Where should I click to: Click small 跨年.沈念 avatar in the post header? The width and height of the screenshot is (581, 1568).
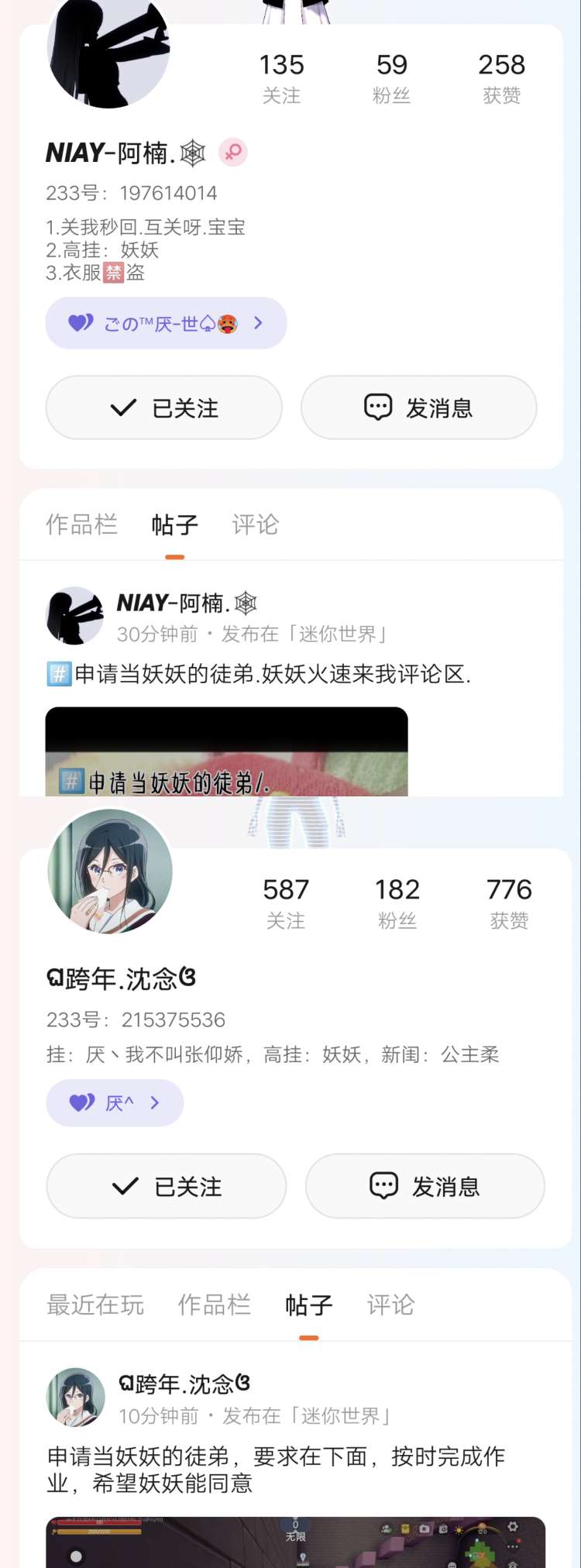(x=76, y=1397)
